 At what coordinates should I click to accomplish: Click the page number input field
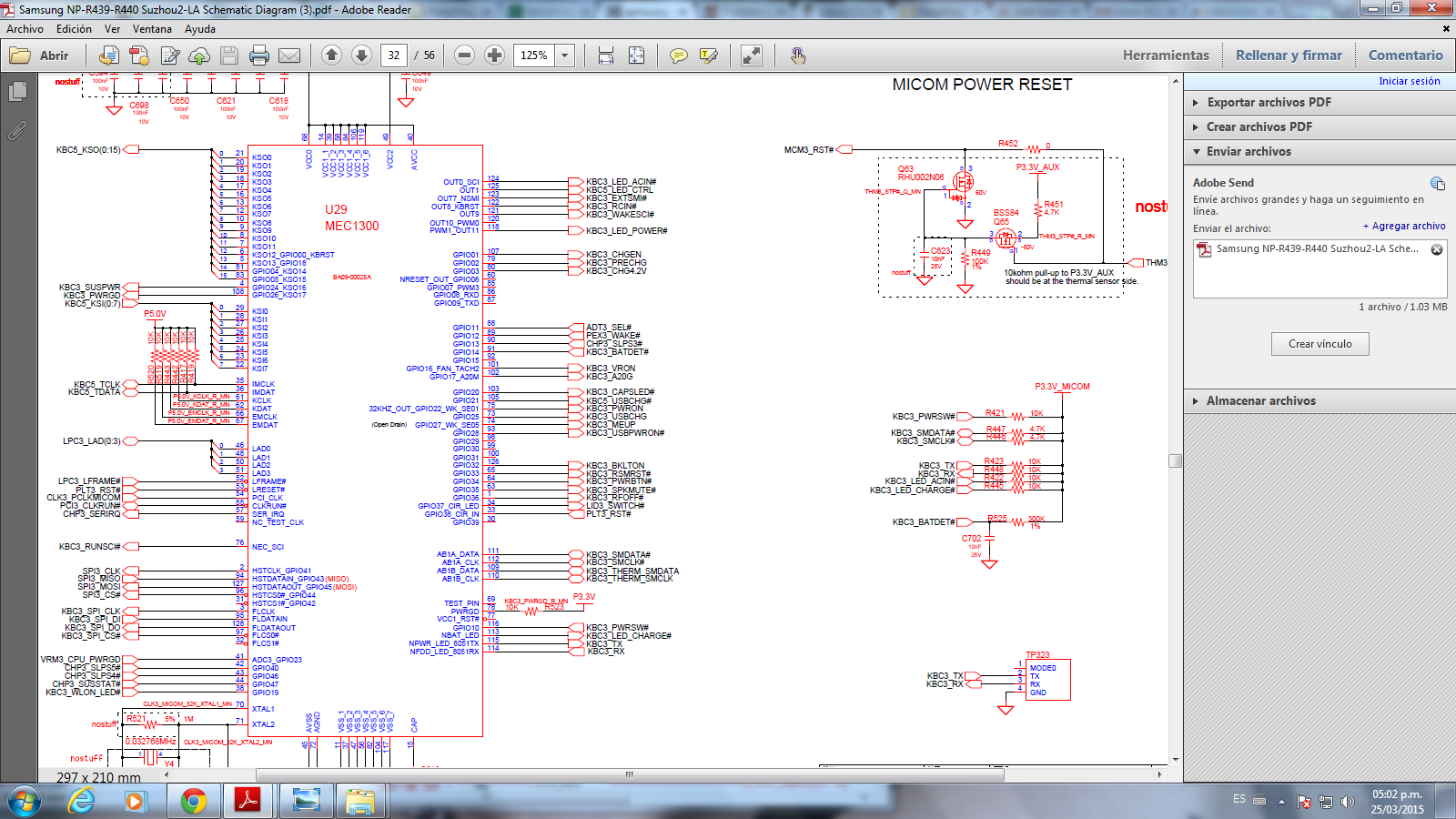pos(394,56)
